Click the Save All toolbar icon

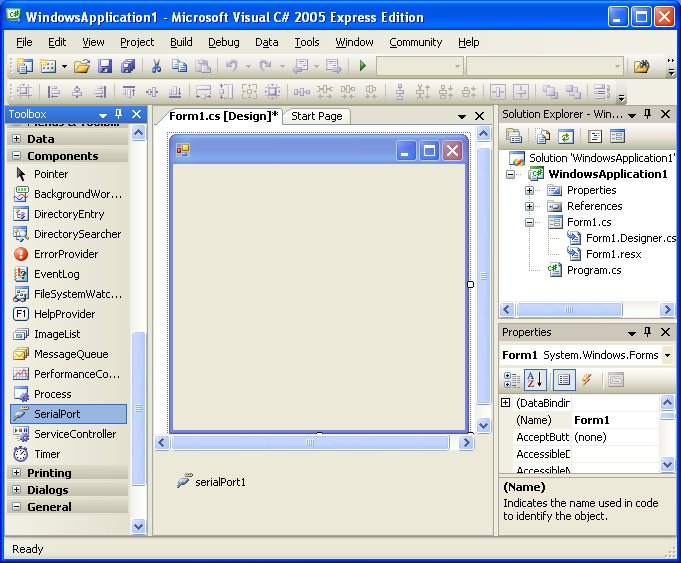pos(128,67)
